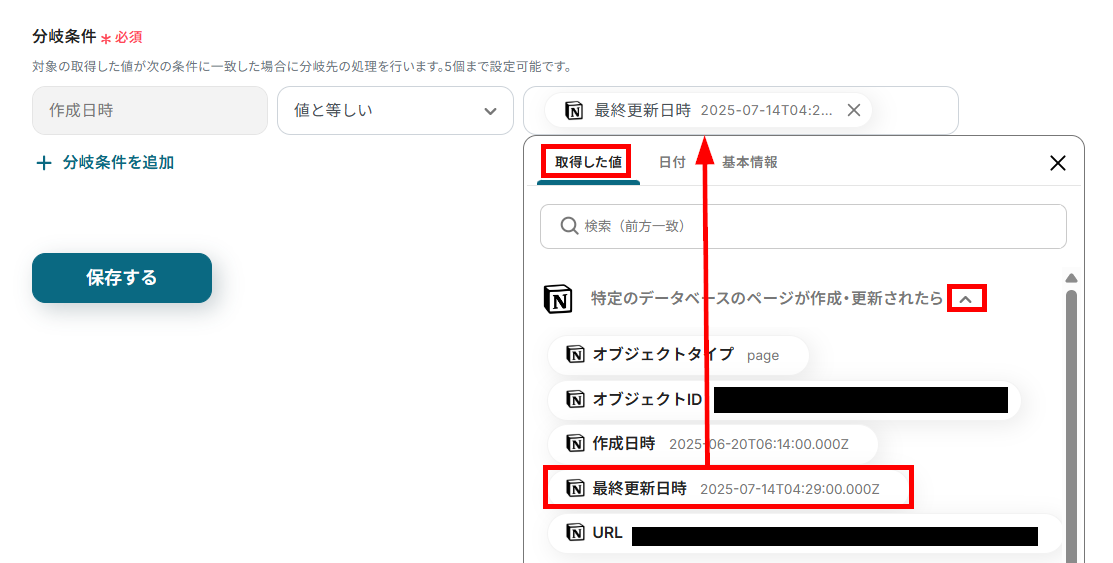Click Notion icon next to URL
Image resolution: width=1113 pixels, height=563 pixels.
click(575, 532)
